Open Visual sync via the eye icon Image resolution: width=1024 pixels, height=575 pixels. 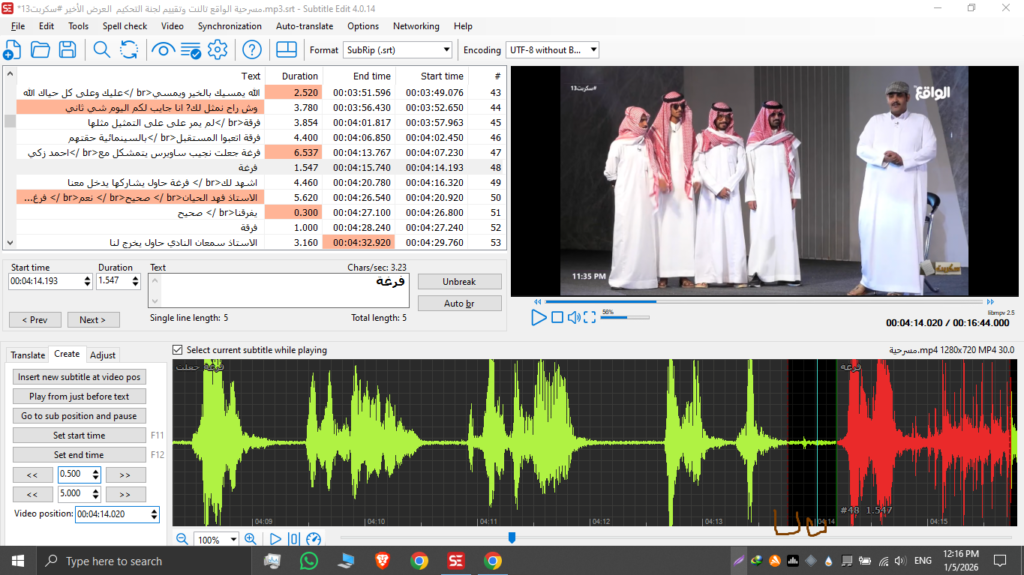click(x=163, y=49)
